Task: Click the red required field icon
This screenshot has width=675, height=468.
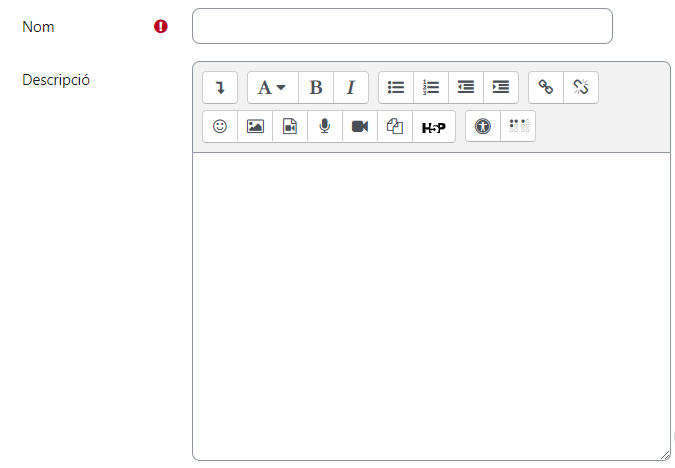Action: [x=161, y=26]
